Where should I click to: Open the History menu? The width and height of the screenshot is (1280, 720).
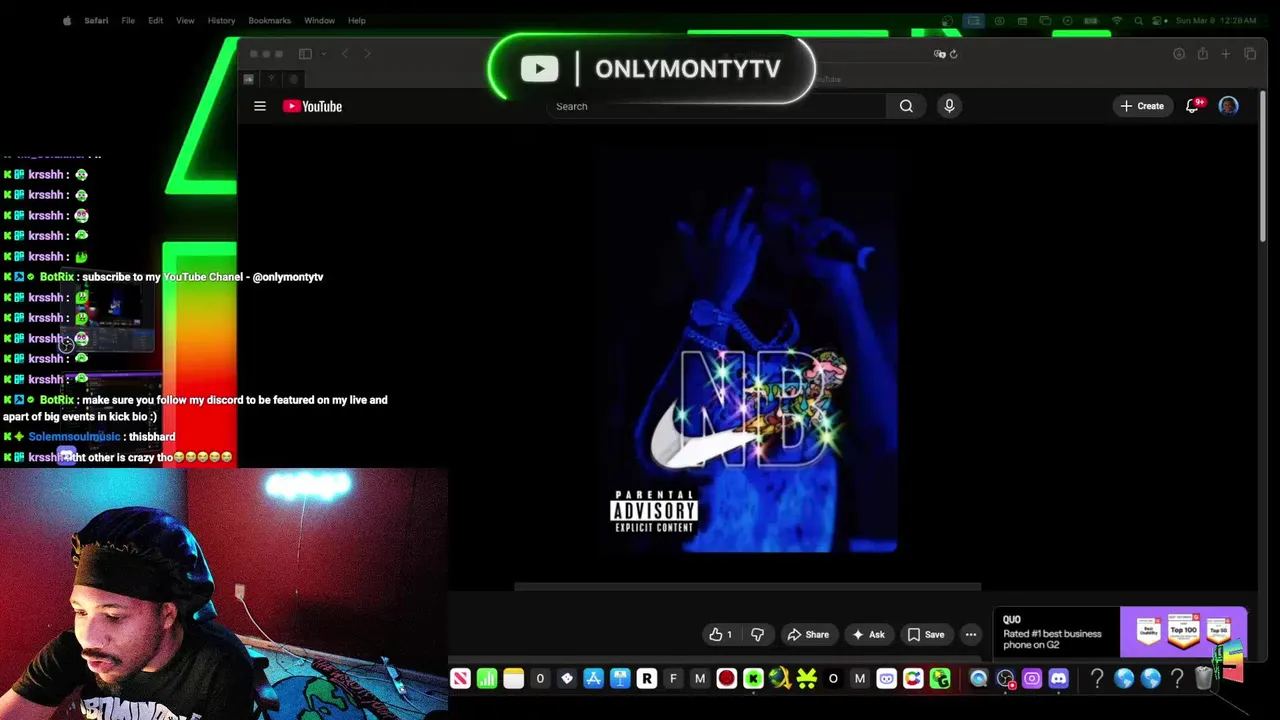click(221, 20)
